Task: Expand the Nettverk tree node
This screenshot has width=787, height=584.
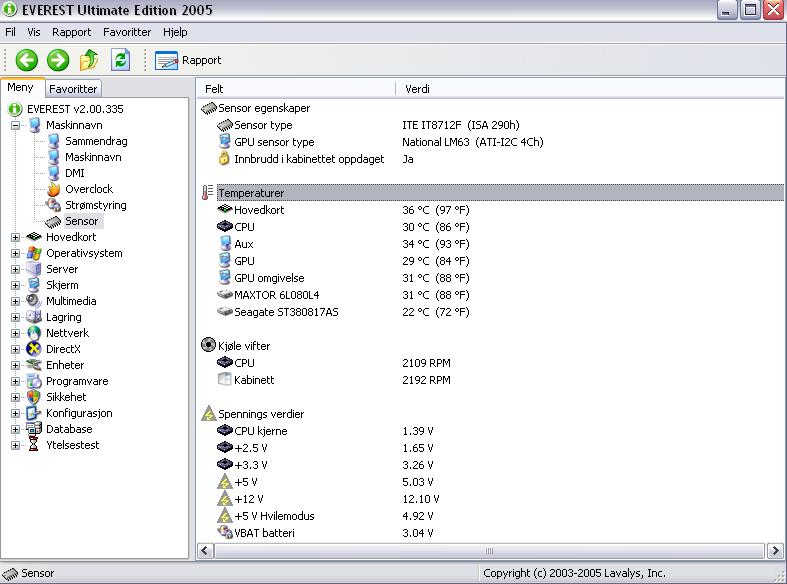Action: [16, 333]
